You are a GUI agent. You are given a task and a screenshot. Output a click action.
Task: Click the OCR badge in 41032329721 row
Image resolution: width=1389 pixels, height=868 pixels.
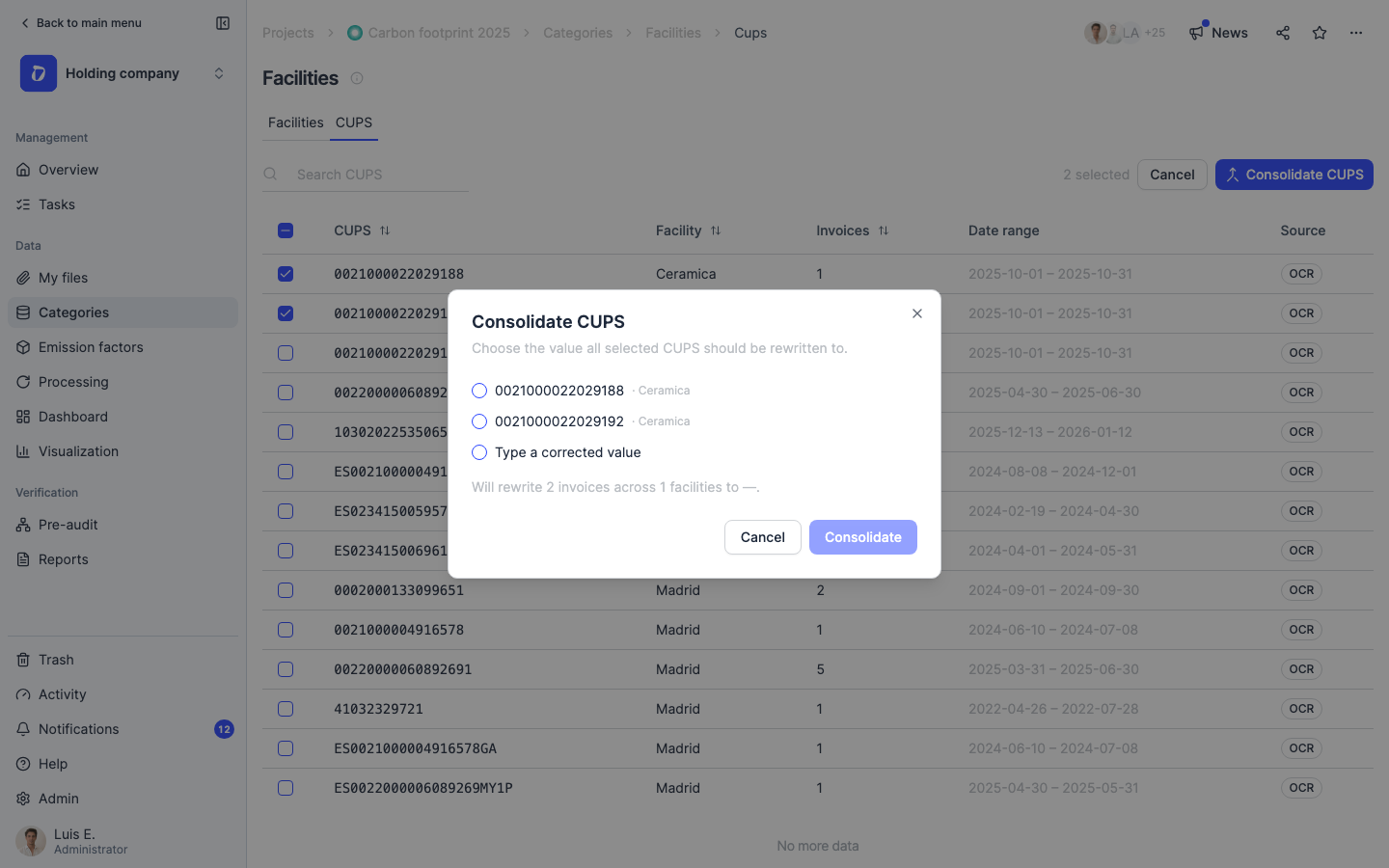1301,709
